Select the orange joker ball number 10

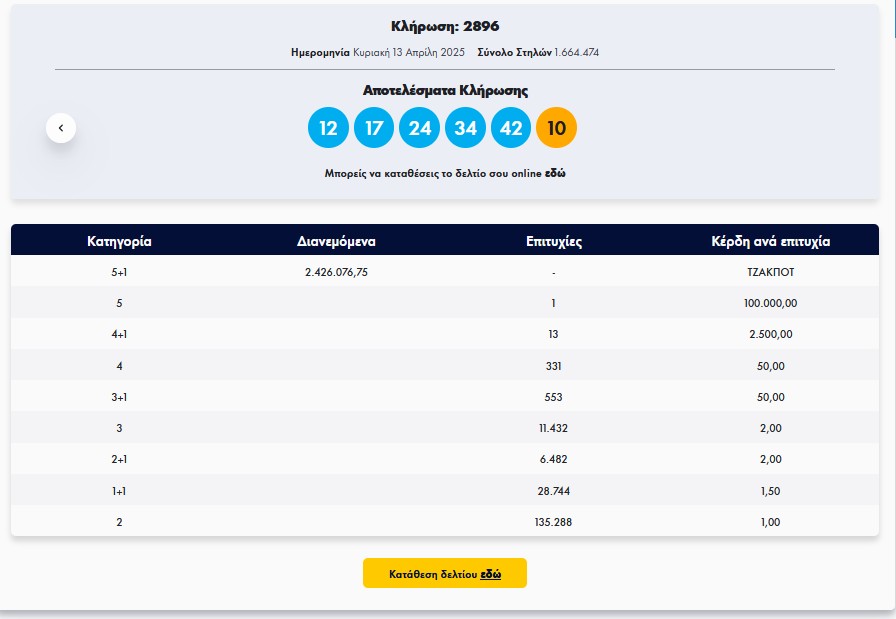(x=557, y=127)
